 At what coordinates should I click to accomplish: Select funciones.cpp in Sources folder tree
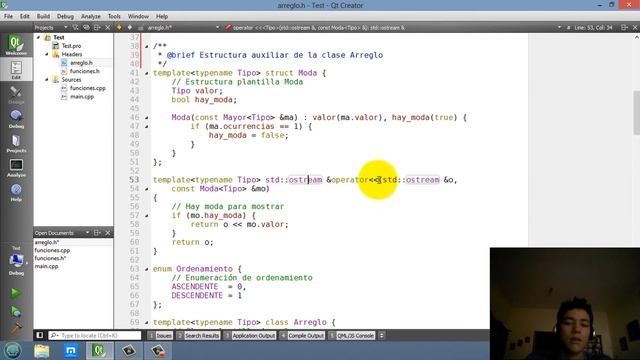click(x=87, y=88)
